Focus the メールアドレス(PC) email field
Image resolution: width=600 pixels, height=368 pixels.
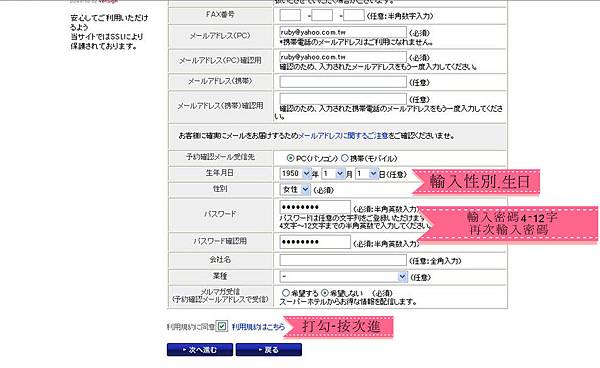343,32
